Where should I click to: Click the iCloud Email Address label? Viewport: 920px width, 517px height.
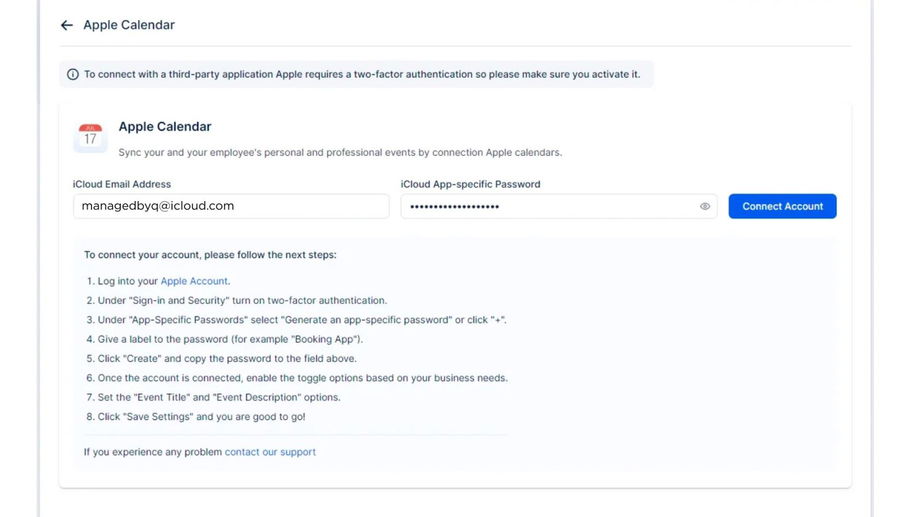coord(122,184)
